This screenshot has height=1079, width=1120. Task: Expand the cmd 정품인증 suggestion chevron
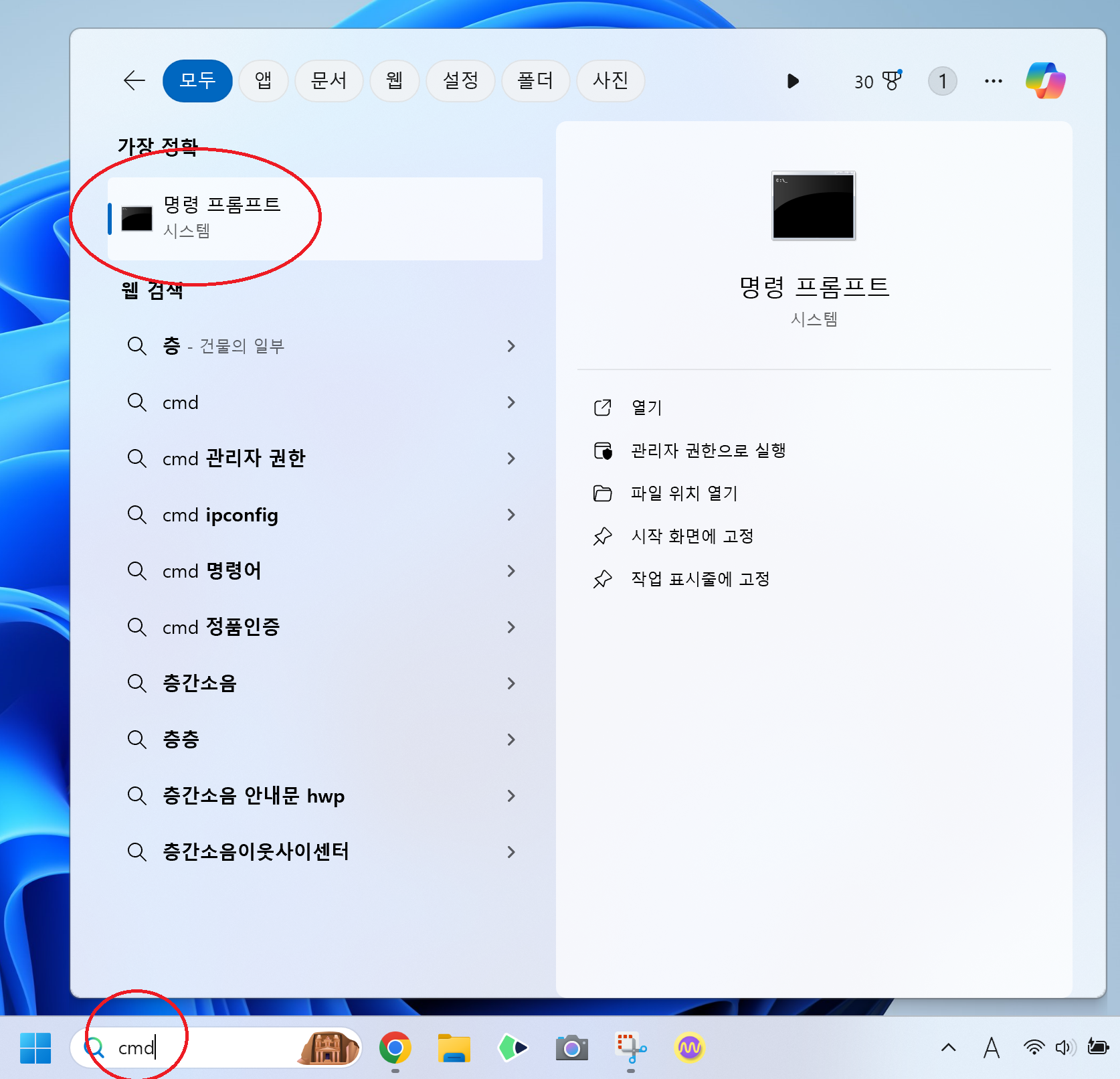tap(511, 627)
